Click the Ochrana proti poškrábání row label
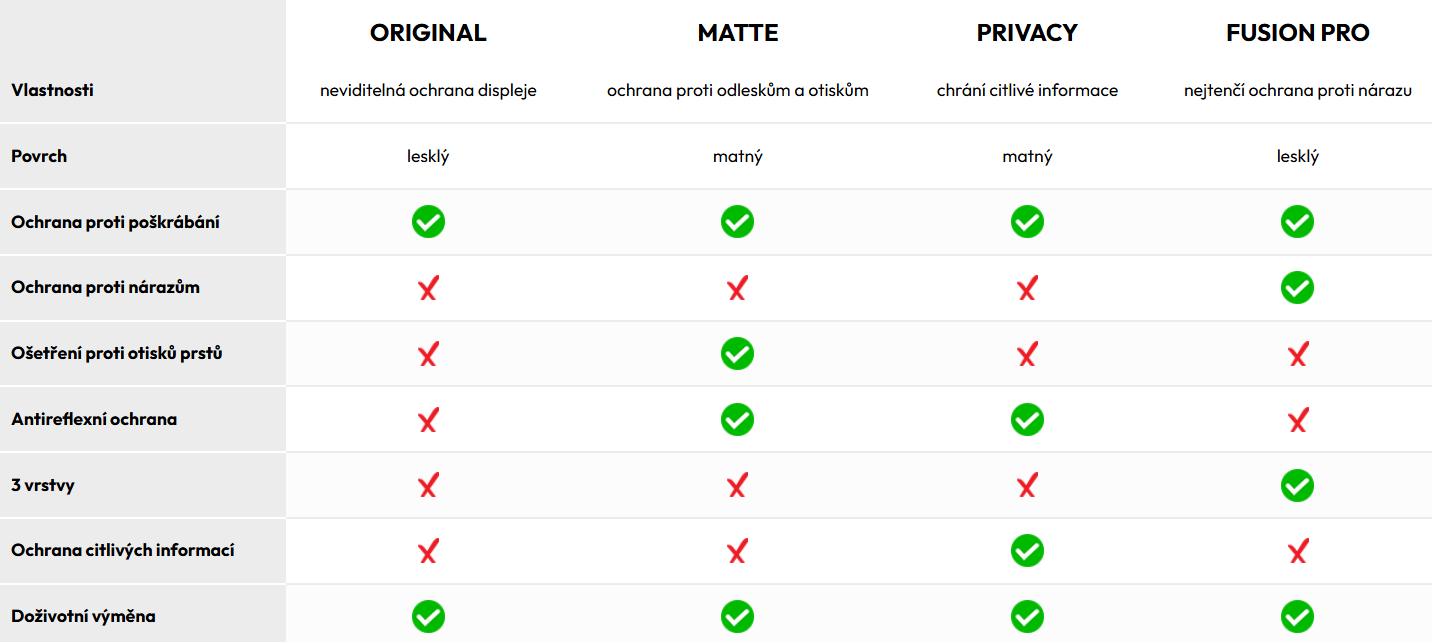The image size is (1432, 642). (115, 222)
